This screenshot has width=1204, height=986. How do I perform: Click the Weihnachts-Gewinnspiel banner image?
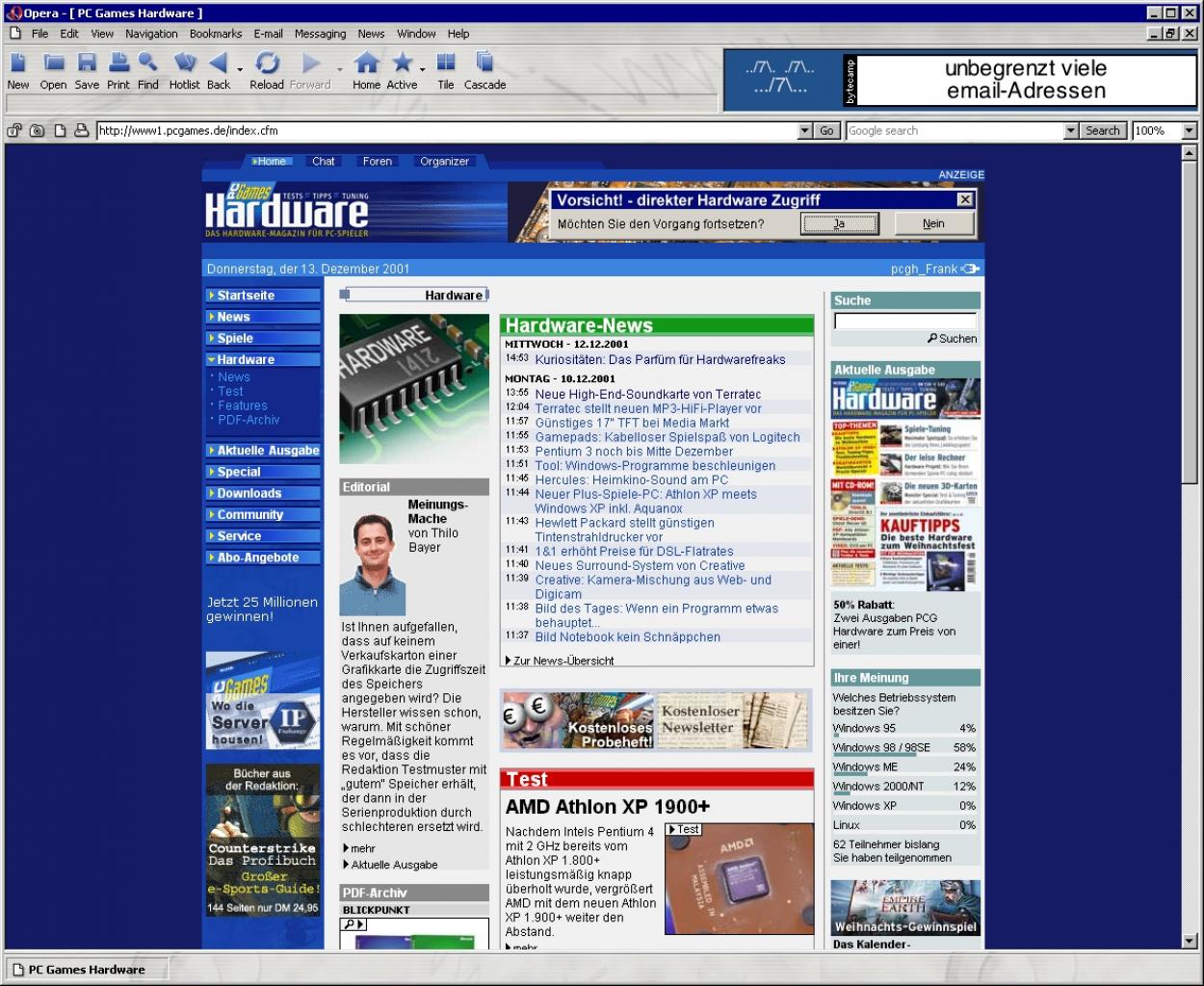905,907
